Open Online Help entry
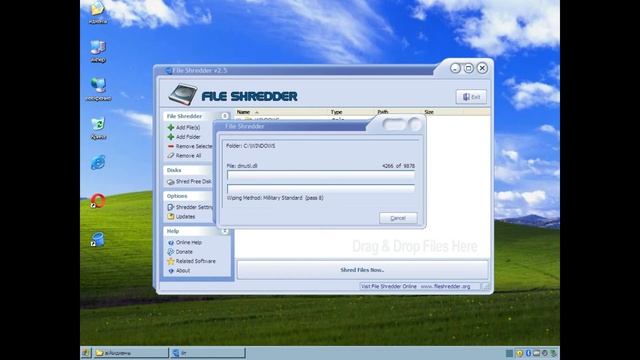The image size is (640, 360). point(189,242)
